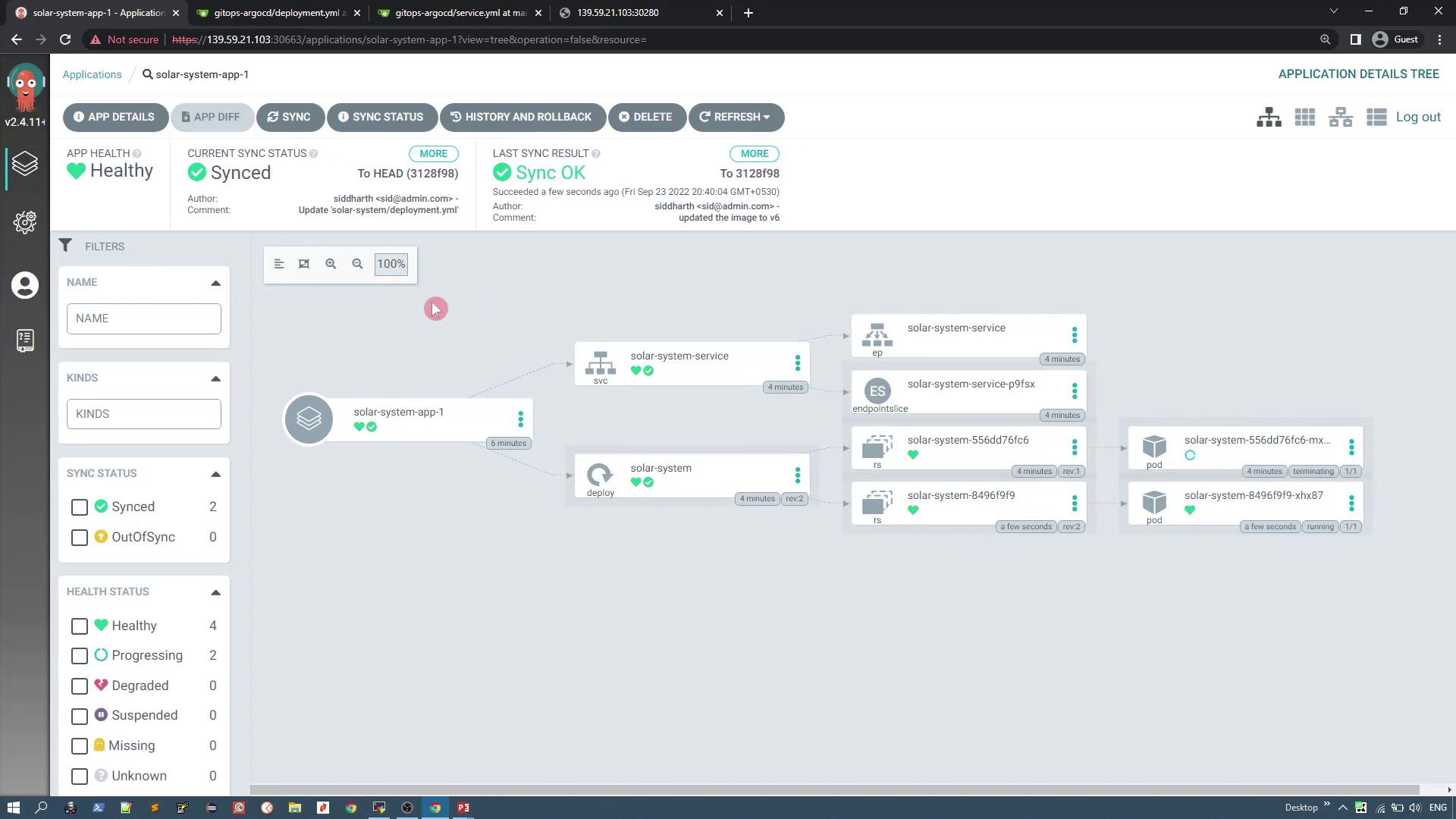Check the Synced filter checkbox
Viewport: 1456px width, 819px height.
click(80, 507)
